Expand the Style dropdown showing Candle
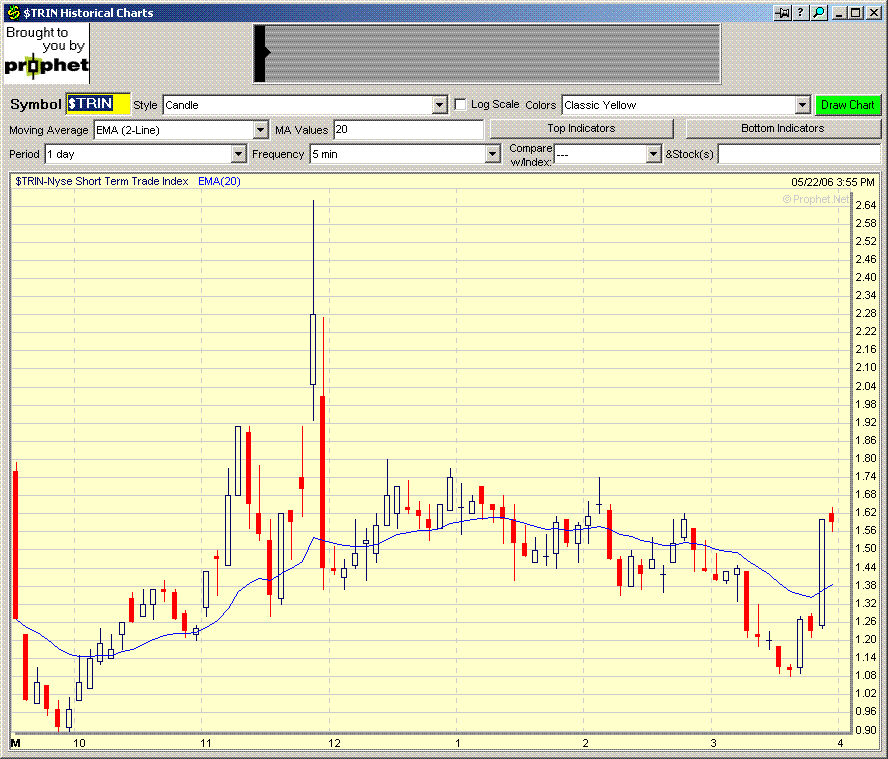Viewport: 888px width, 759px height. tap(439, 105)
